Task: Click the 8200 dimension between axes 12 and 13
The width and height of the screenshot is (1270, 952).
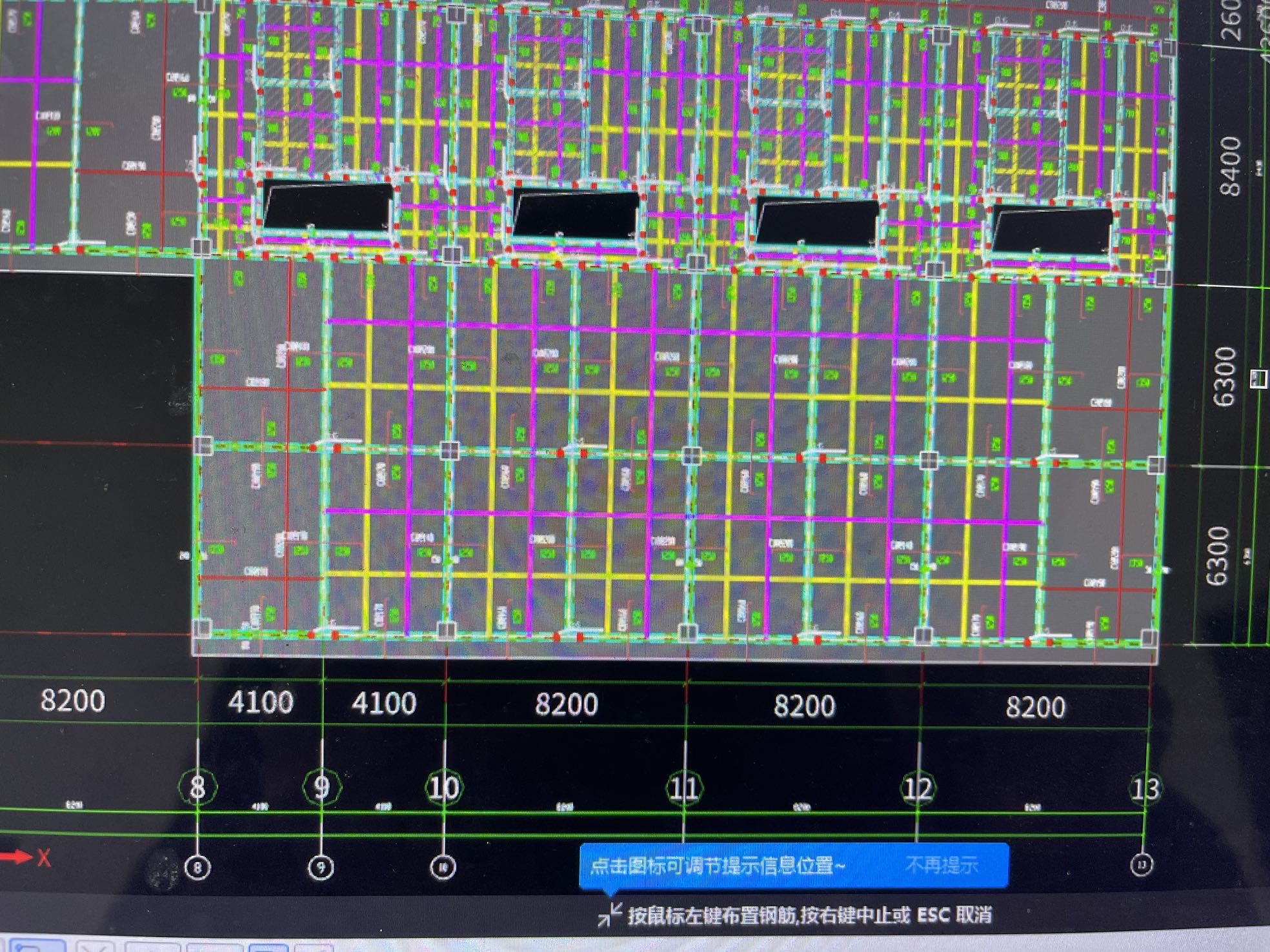Action: click(1035, 708)
